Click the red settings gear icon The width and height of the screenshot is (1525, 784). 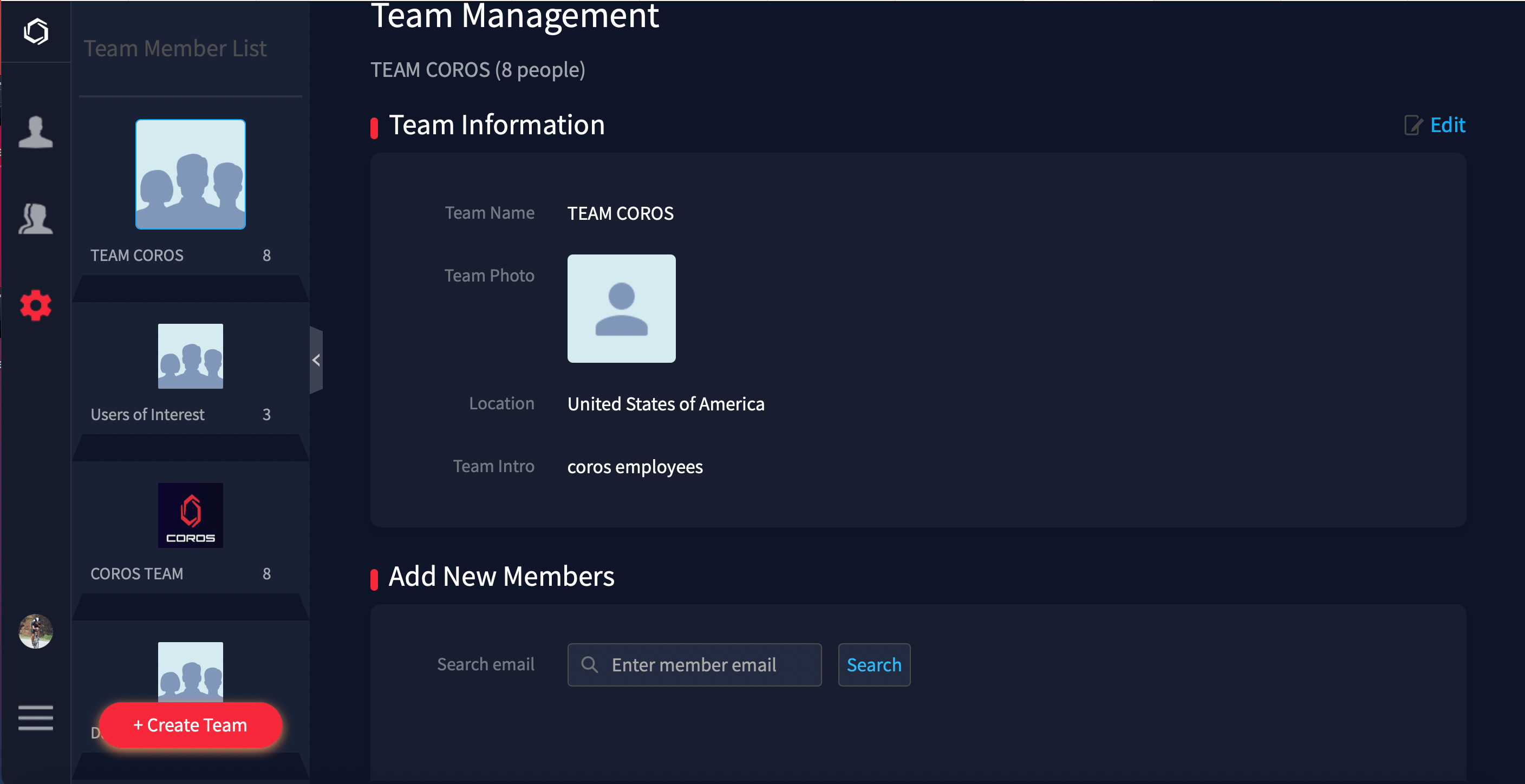[x=36, y=306]
